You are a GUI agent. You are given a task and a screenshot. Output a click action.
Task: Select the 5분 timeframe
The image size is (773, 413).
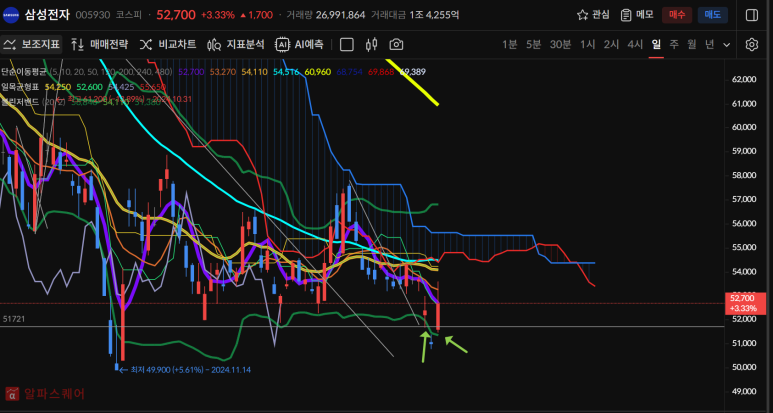[x=533, y=45]
